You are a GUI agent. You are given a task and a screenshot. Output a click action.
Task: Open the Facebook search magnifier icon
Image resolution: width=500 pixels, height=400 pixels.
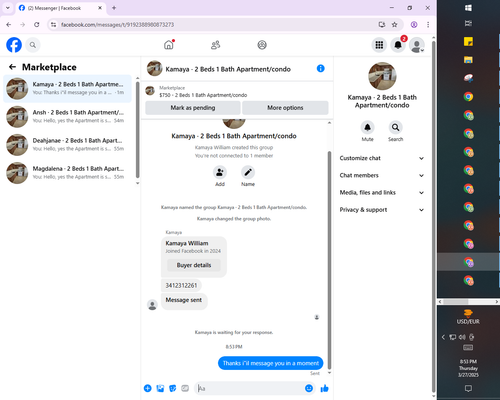click(33, 45)
